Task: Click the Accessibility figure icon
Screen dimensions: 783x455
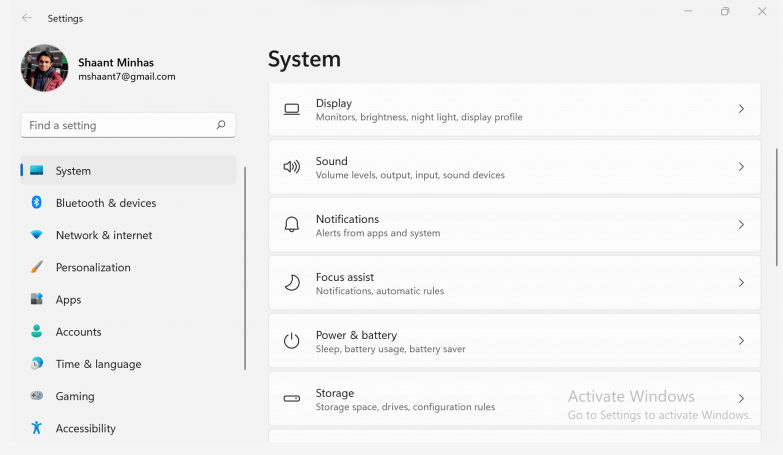Action: click(x=36, y=428)
